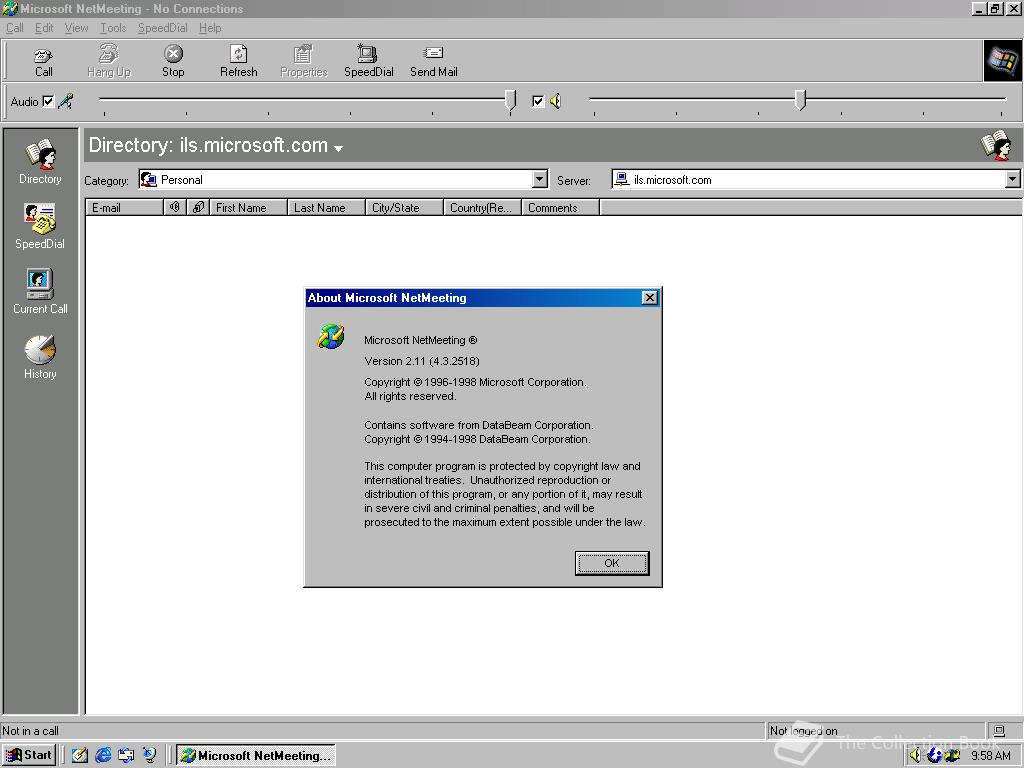Click OK in the About dialog
The height and width of the screenshot is (768, 1024).
612,563
